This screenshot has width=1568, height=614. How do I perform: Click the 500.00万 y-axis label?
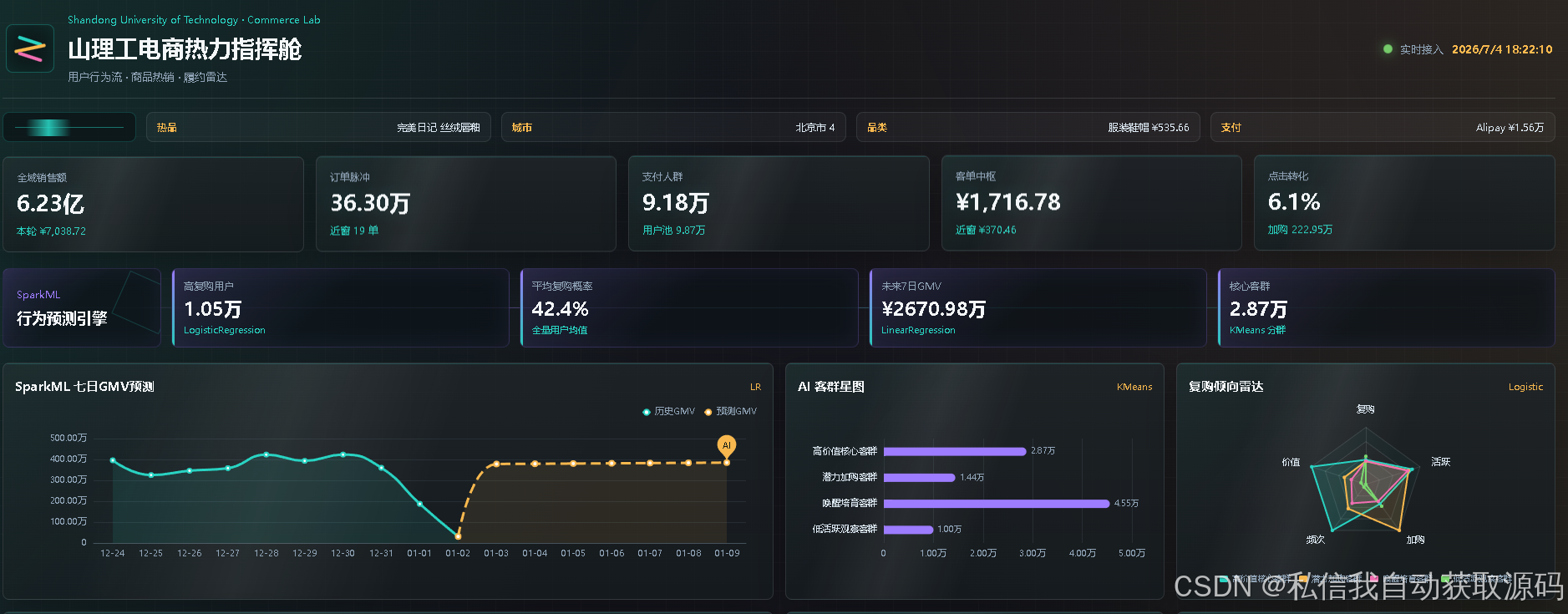click(x=69, y=438)
